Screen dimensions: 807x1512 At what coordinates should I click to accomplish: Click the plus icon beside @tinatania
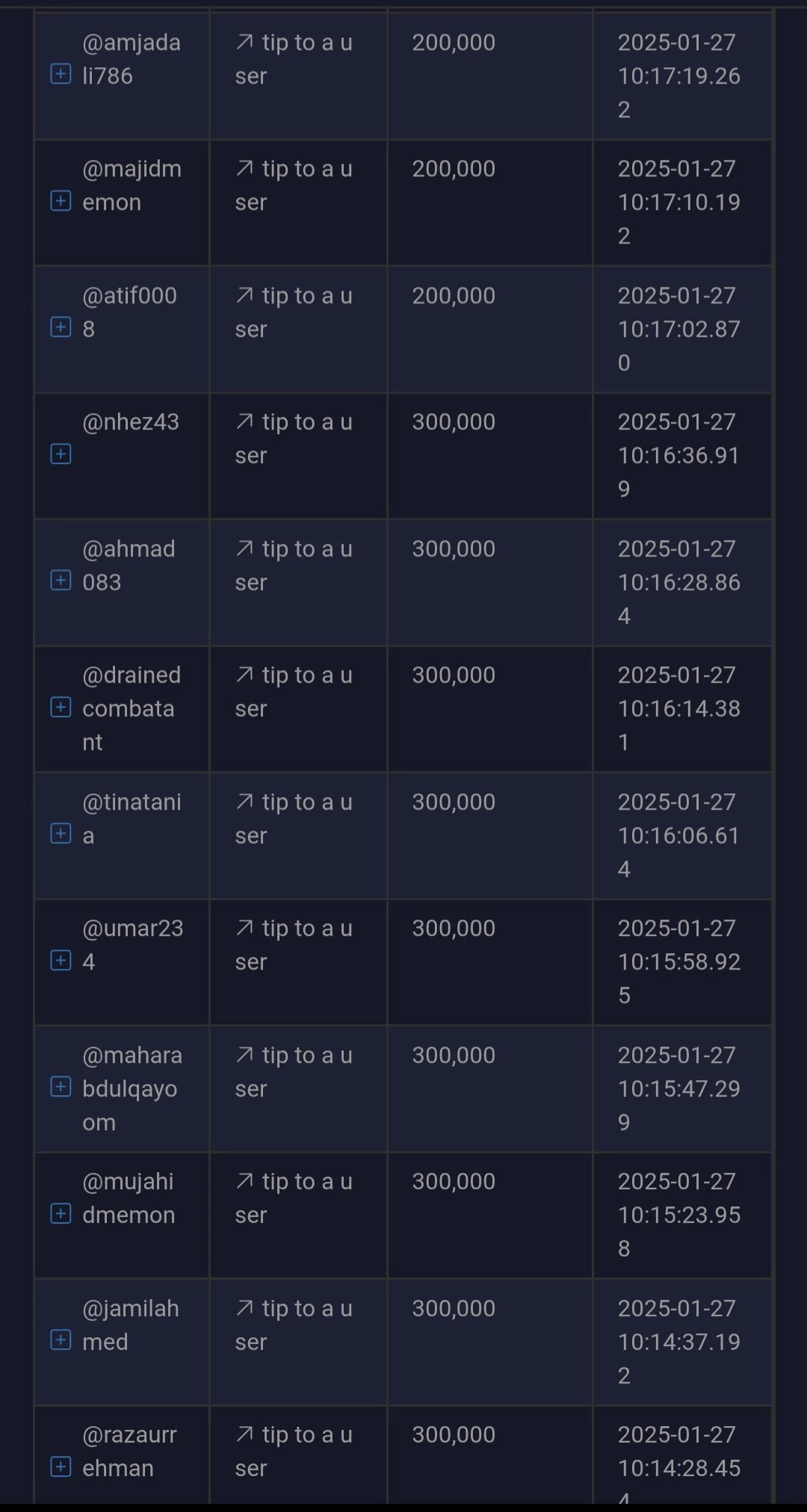(x=61, y=833)
